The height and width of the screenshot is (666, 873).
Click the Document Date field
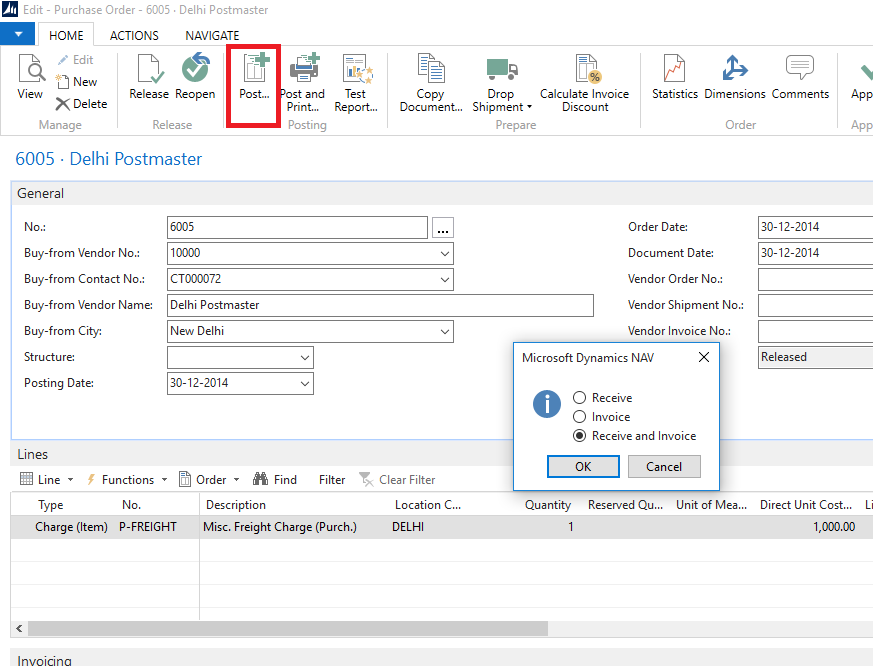815,253
